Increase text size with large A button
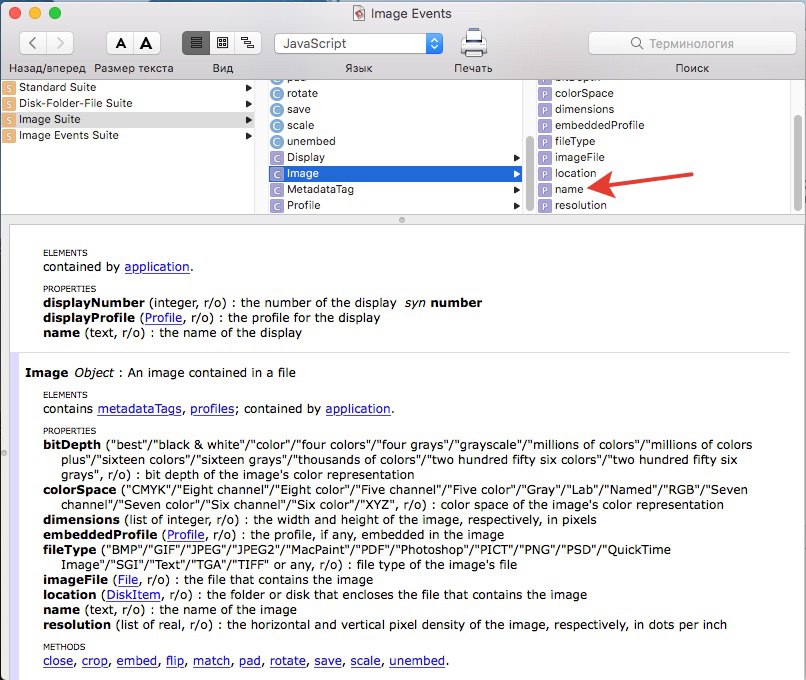806x680 pixels. pos(146,43)
